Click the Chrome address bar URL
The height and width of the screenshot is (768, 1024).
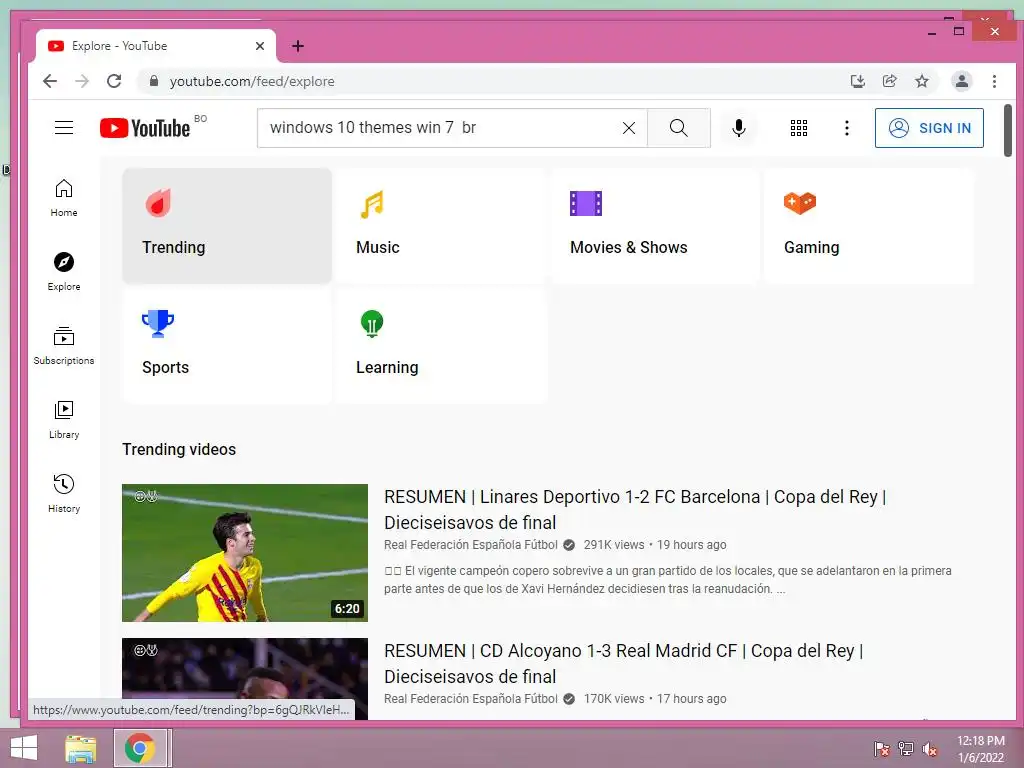(x=252, y=82)
